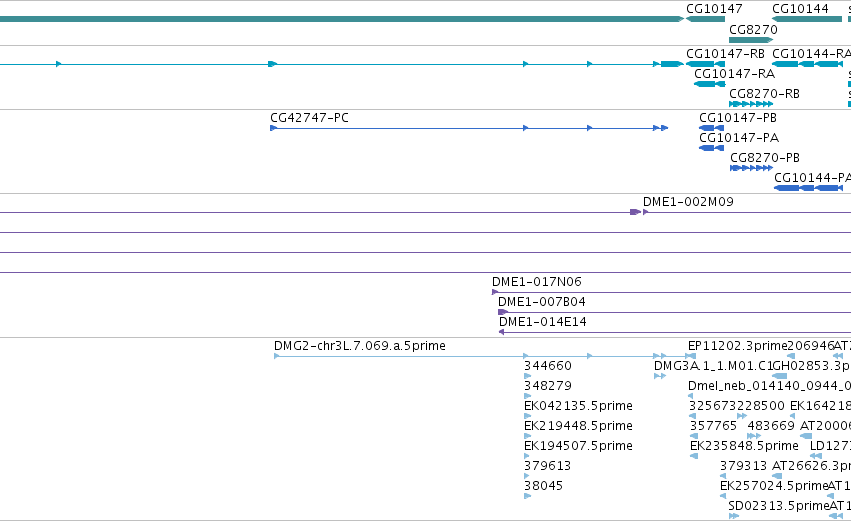Select the 483669 EST label
This screenshot has height=521, width=851.
[x=771, y=426]
